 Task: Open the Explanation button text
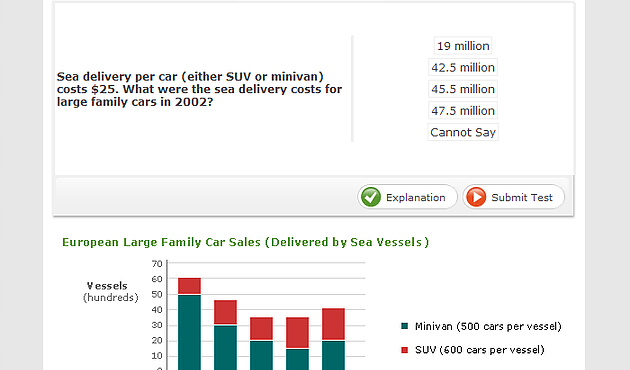pos(415,198)
